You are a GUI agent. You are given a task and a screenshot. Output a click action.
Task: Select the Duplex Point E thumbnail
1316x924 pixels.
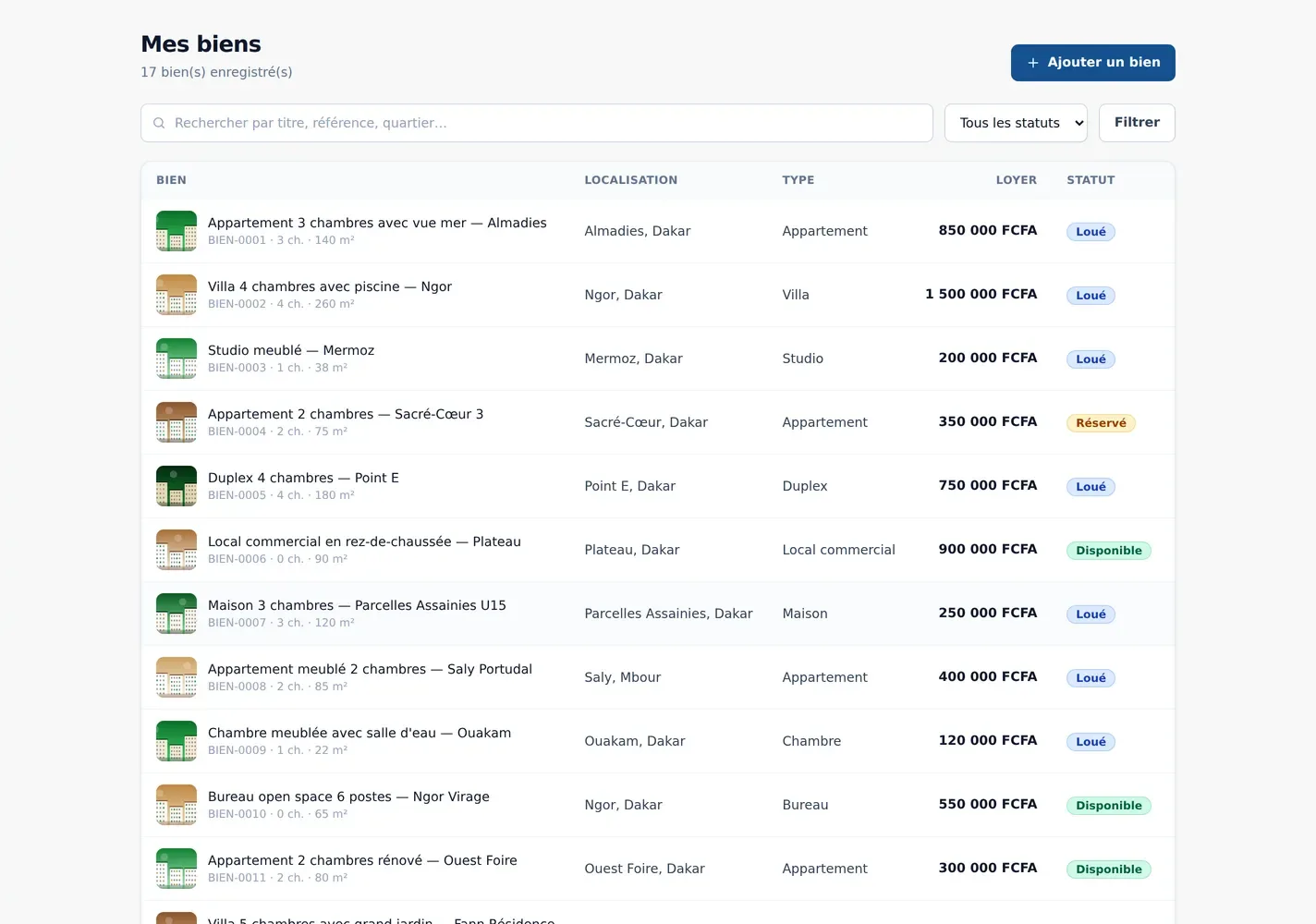[177, 486]
